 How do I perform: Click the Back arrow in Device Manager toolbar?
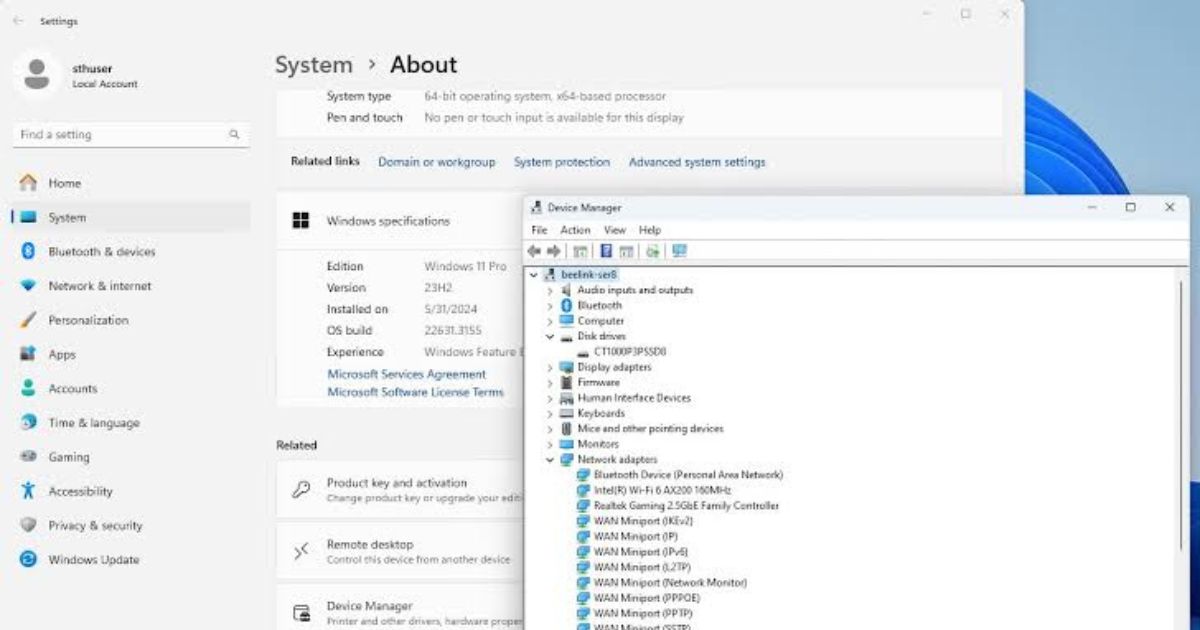click(534, 251)
